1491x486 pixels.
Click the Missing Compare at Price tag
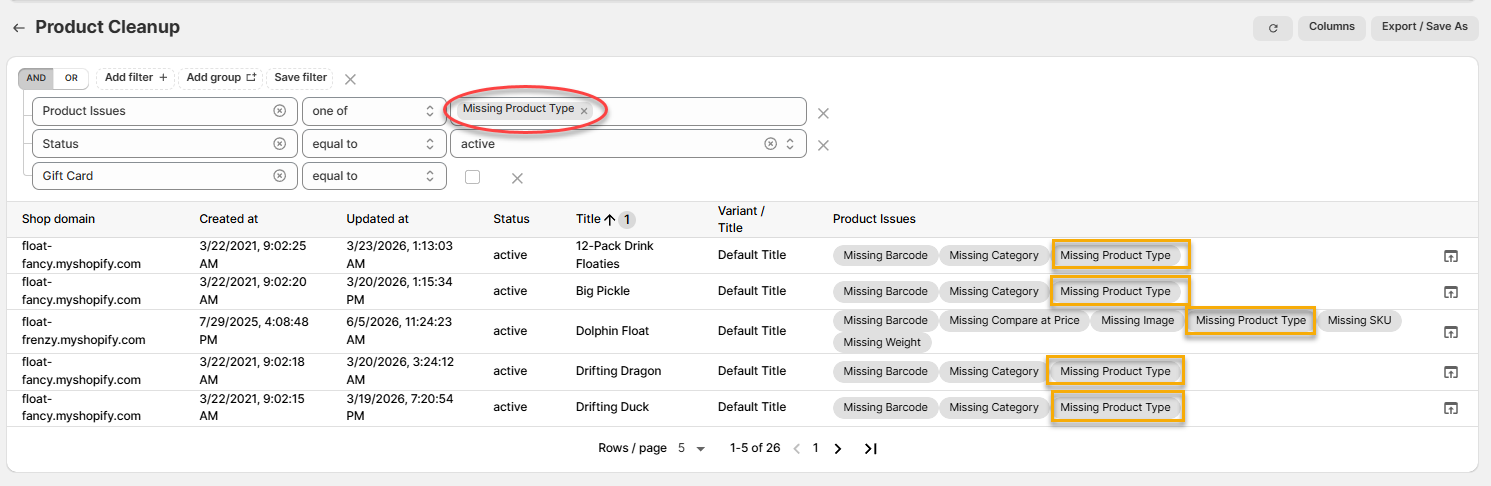point(1014,321)
